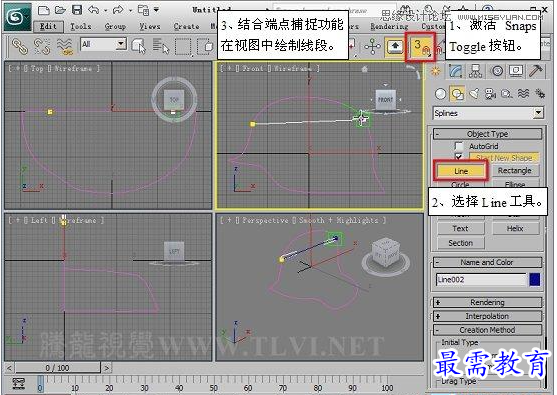Image resolution: width=557 pixels, height=395 pixels.
Task: Open the Edit menu
Action: 48,26
